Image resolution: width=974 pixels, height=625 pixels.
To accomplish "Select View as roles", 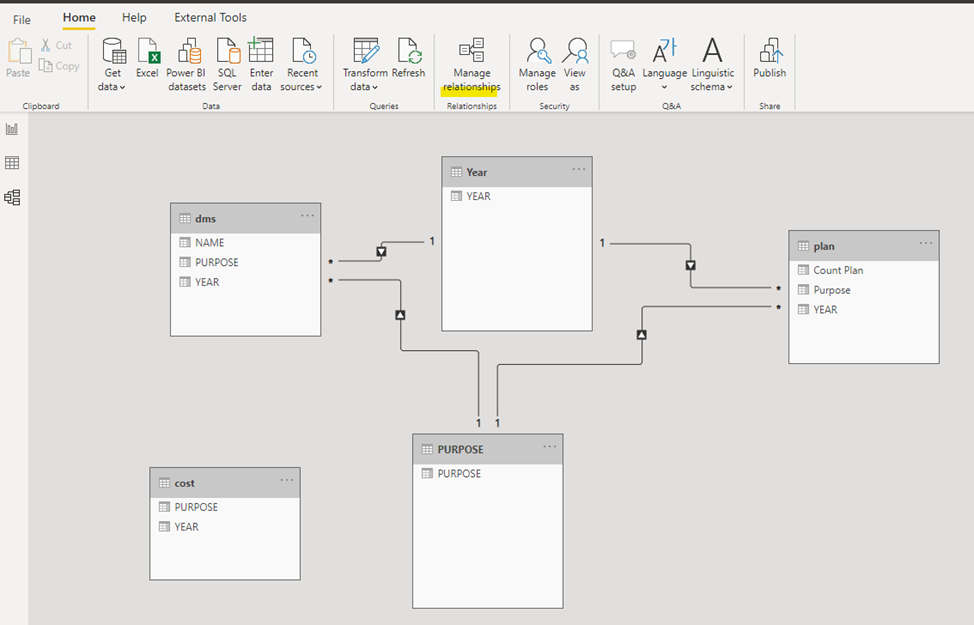I will click(575, 65).
